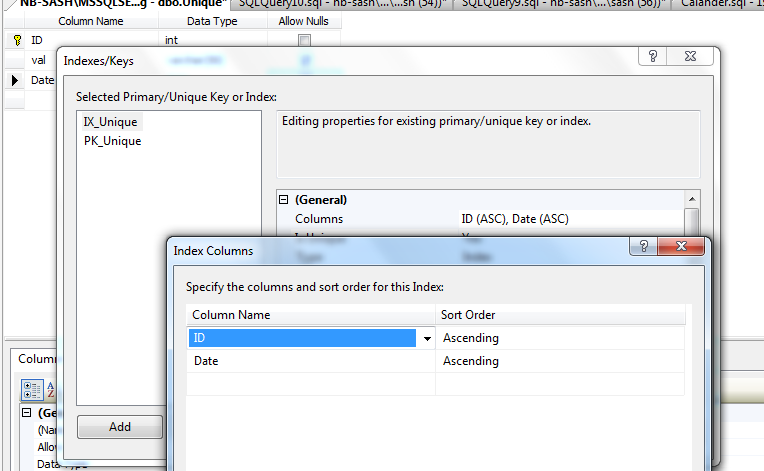Collapse the (General) section in Column Properties

[x=27, y=413]
